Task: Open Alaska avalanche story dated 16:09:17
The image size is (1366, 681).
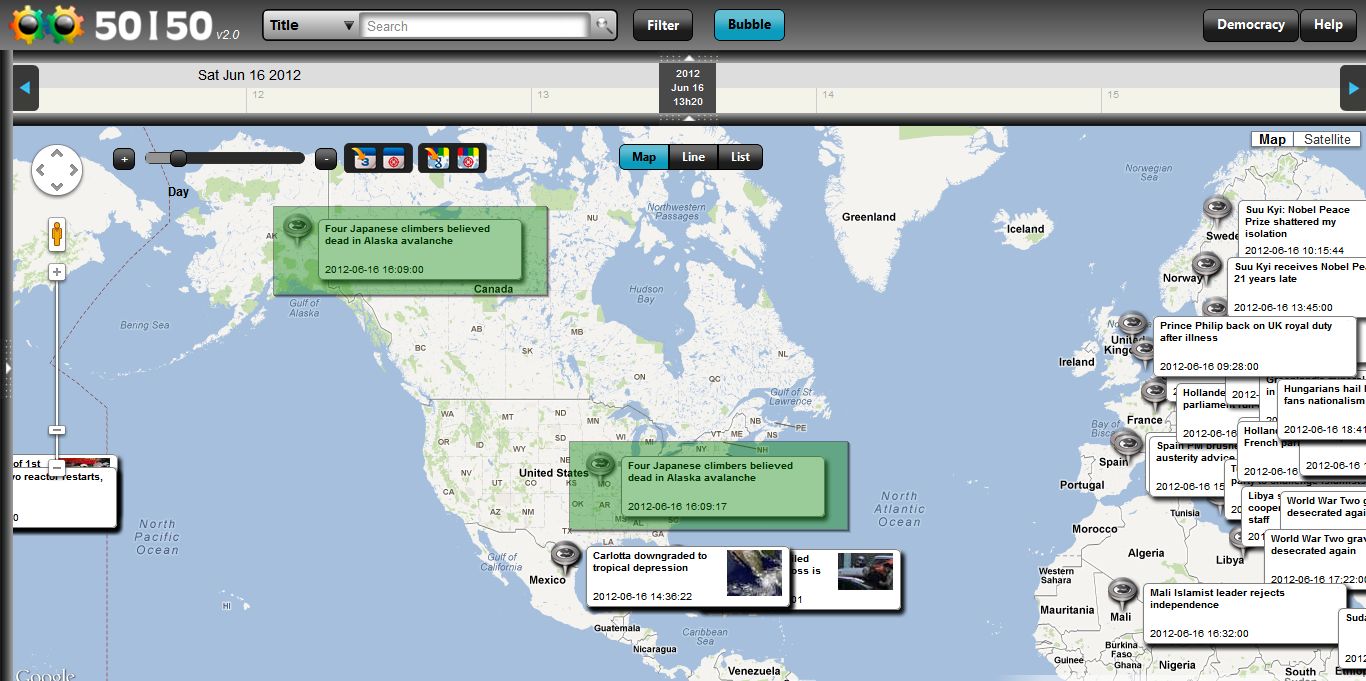Action: point(724,486)
